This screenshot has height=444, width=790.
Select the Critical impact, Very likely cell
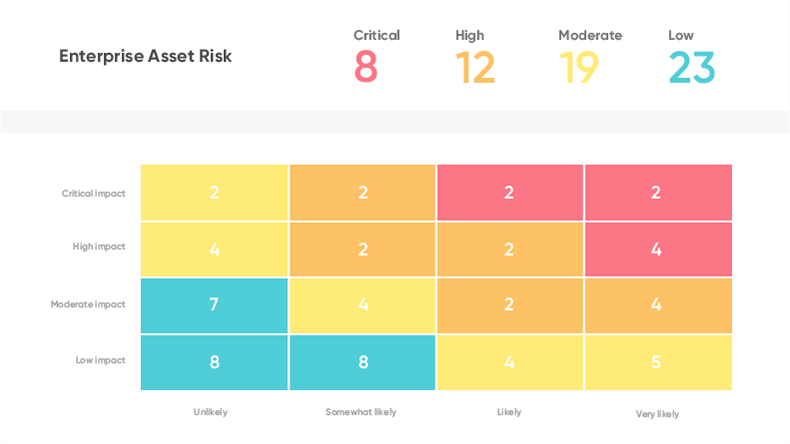[x=657, y=193]
